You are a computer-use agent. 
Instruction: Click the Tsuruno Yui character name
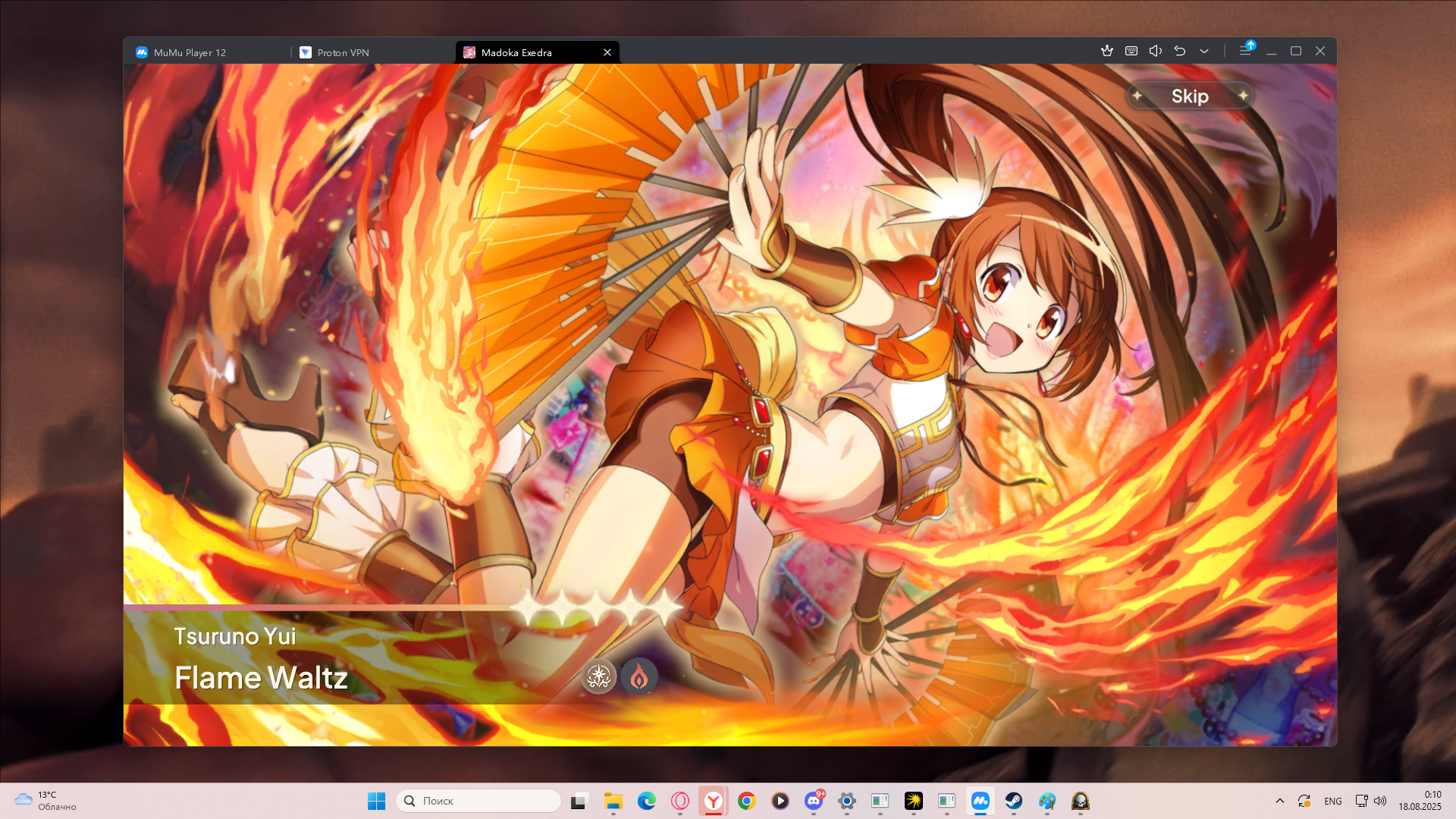pos(235,636)
